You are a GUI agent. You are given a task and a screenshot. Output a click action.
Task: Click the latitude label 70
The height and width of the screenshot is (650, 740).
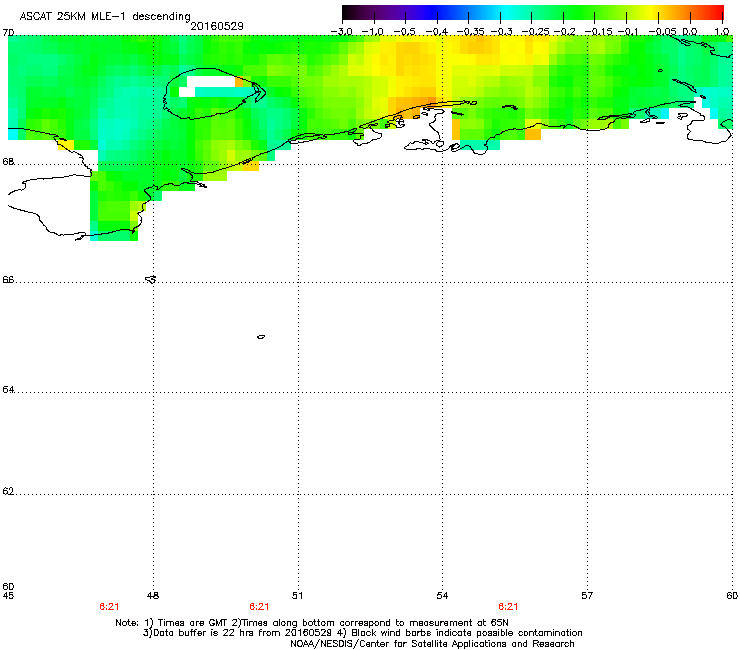coord(8,33)
